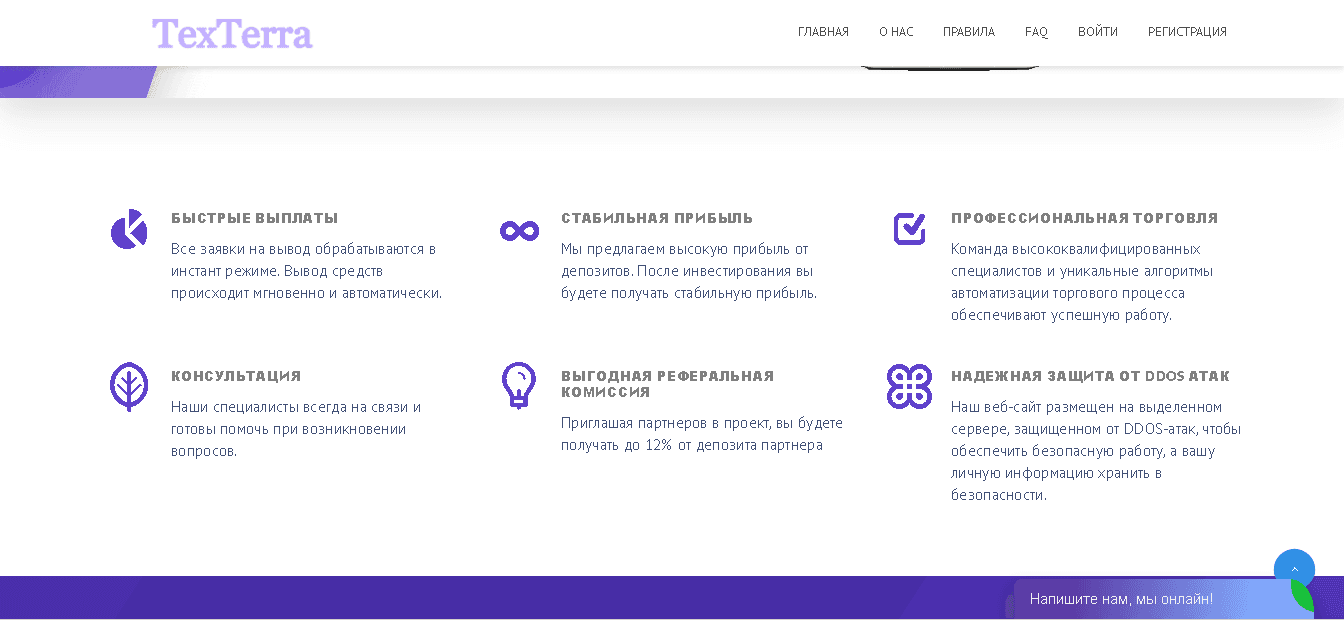Click the TexTerra logo

coord(232,33)
